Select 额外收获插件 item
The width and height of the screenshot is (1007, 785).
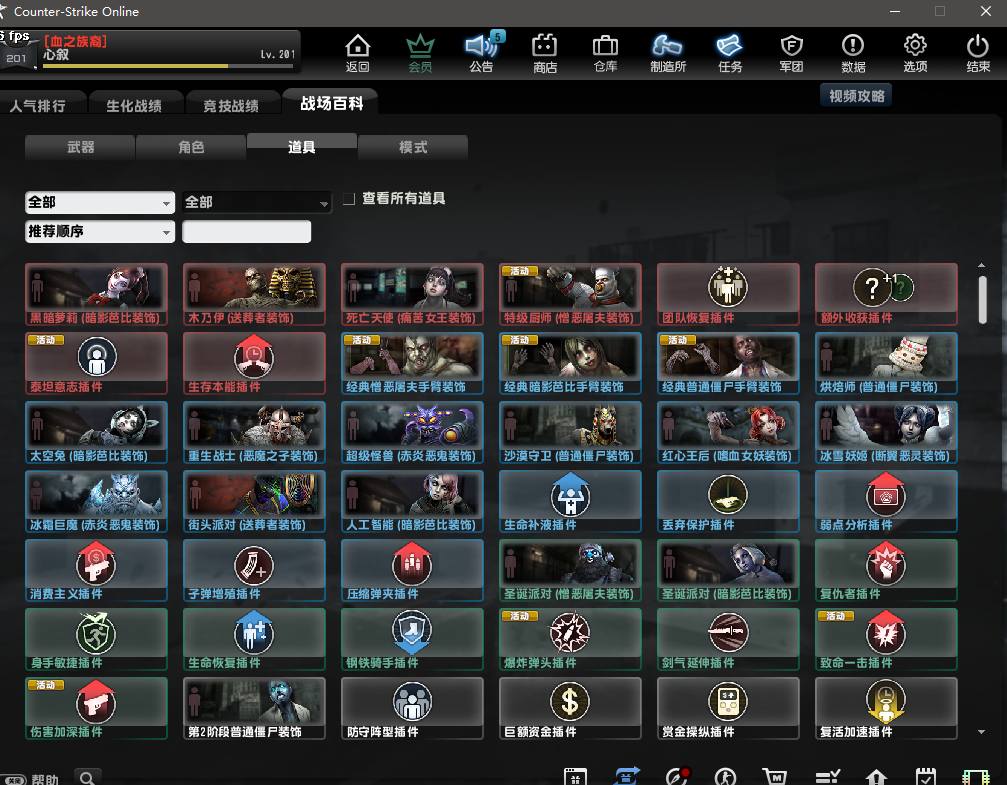tap(886, 294)
